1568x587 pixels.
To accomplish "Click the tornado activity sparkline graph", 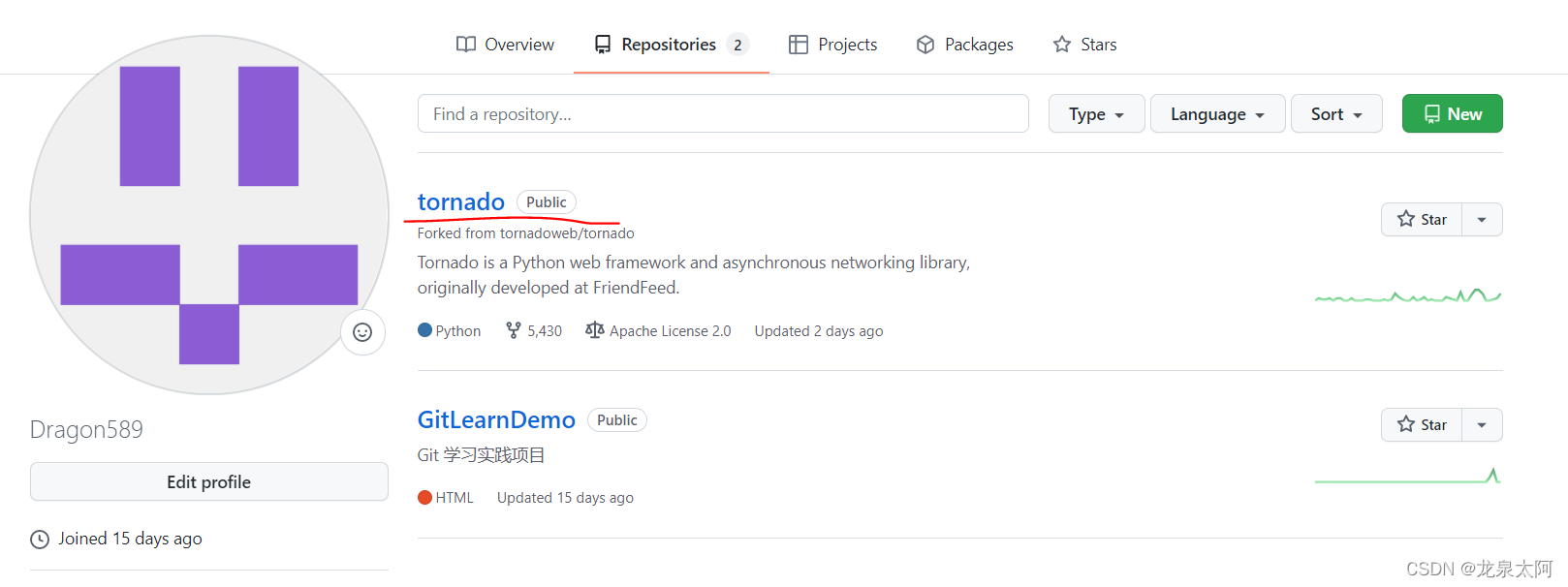I will [1408, 295].
